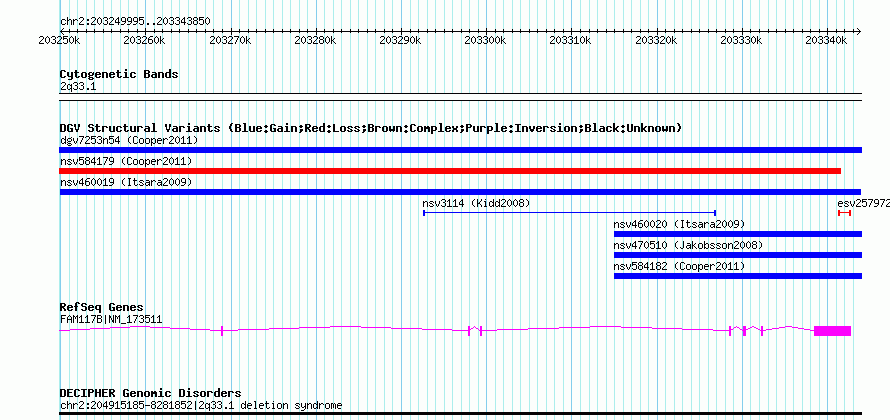
Task: Open the 2q33.1 deletion syndrome label
Action: tap(201, 406)
